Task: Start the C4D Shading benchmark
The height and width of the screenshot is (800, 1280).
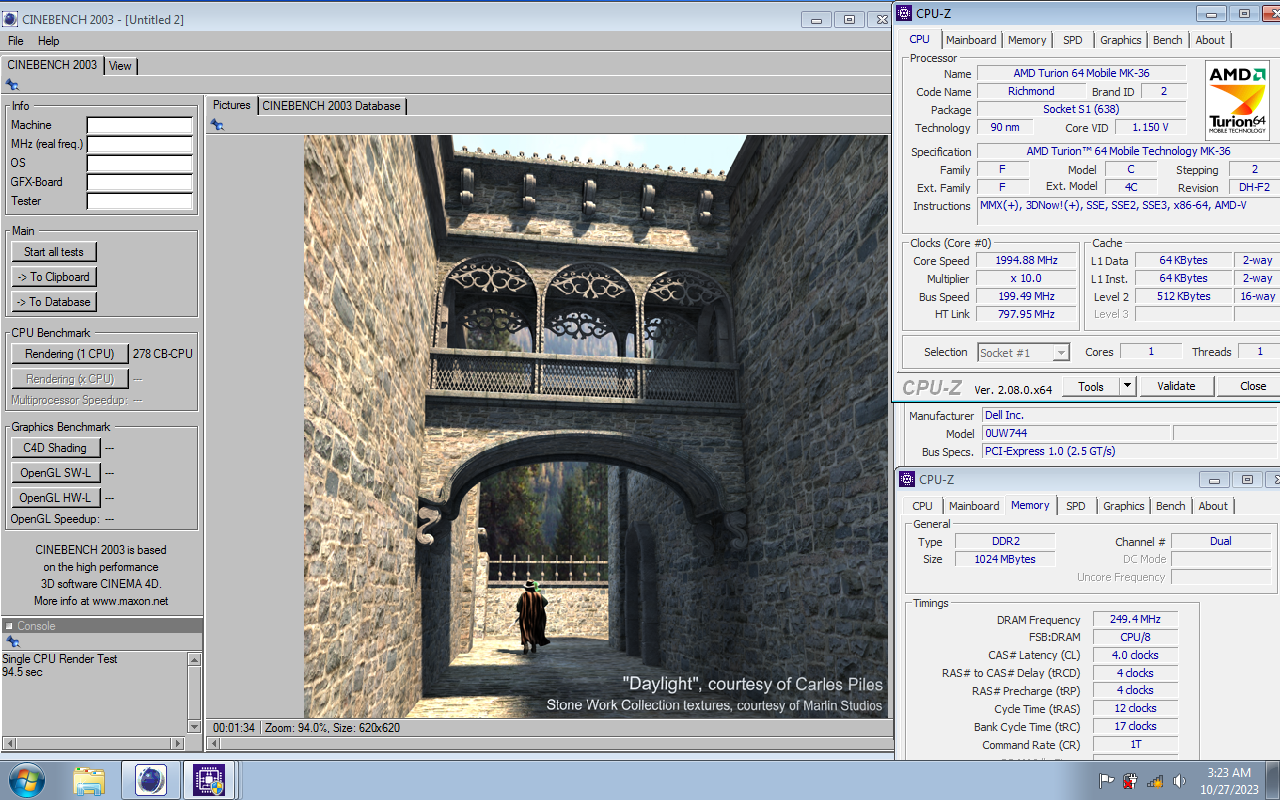Action: [x=55, y=448]
